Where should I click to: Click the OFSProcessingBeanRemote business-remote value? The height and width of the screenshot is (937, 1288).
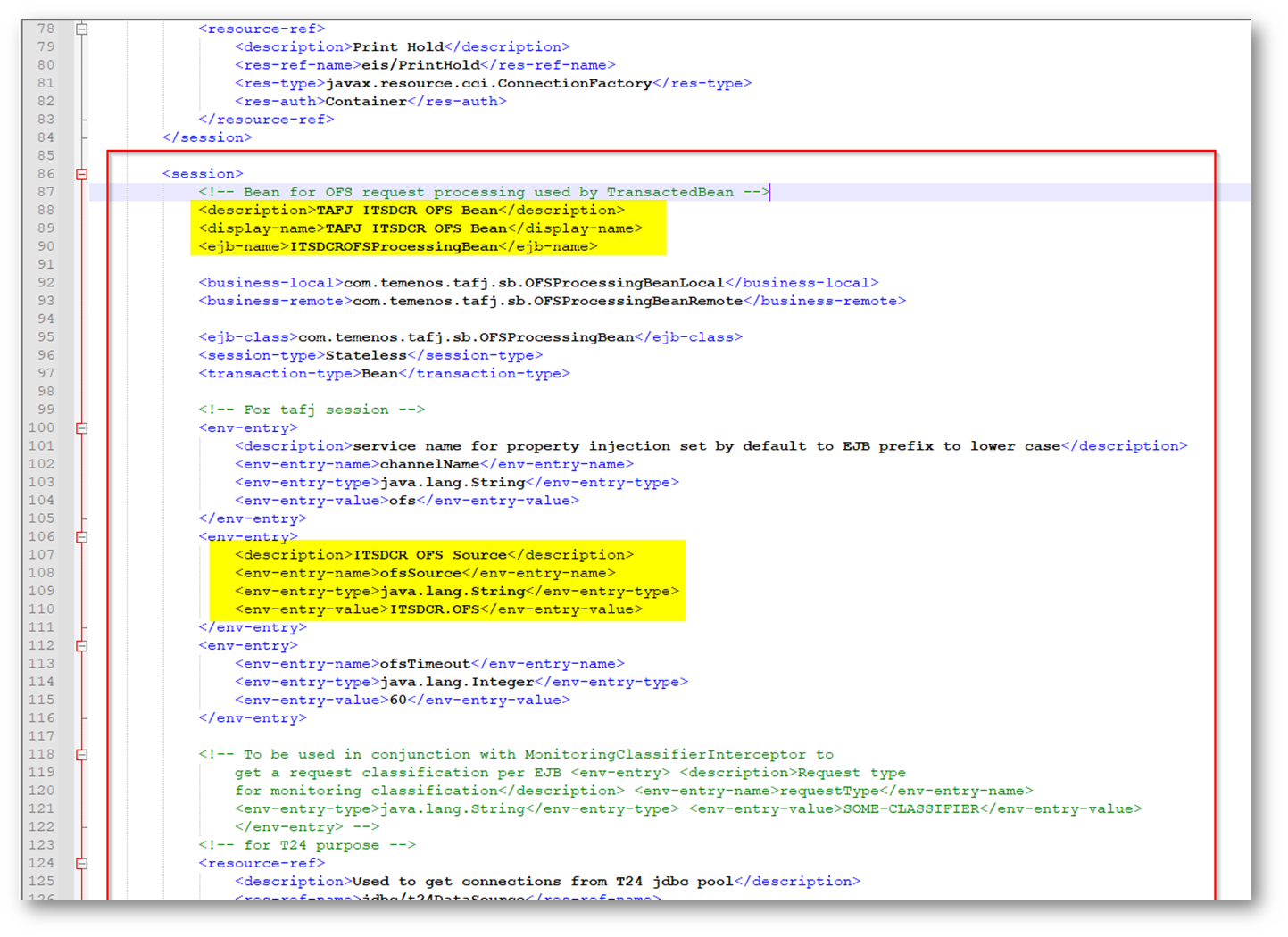(x=547, y=301)
